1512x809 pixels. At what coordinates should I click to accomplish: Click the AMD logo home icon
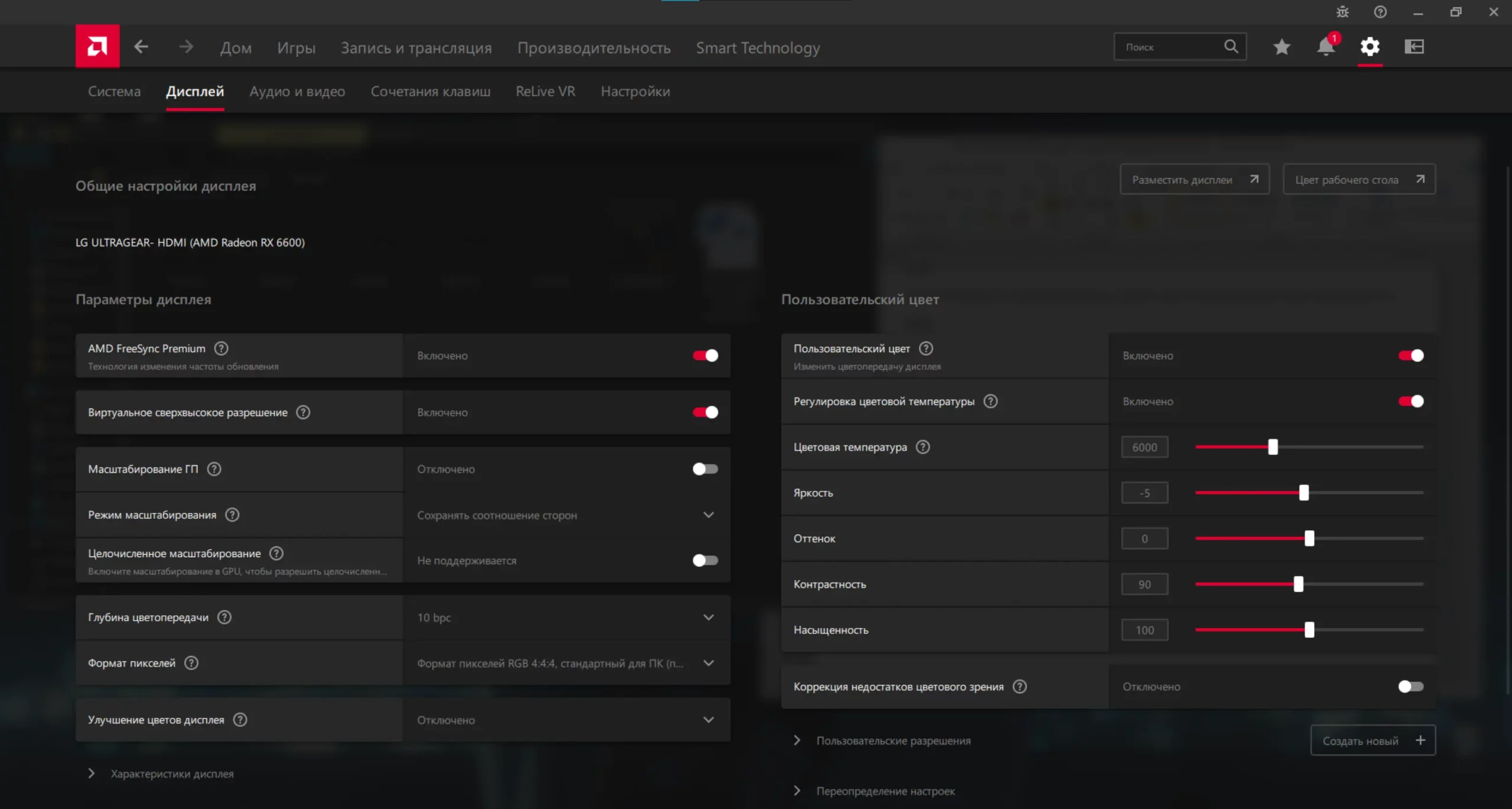point(97,46)
